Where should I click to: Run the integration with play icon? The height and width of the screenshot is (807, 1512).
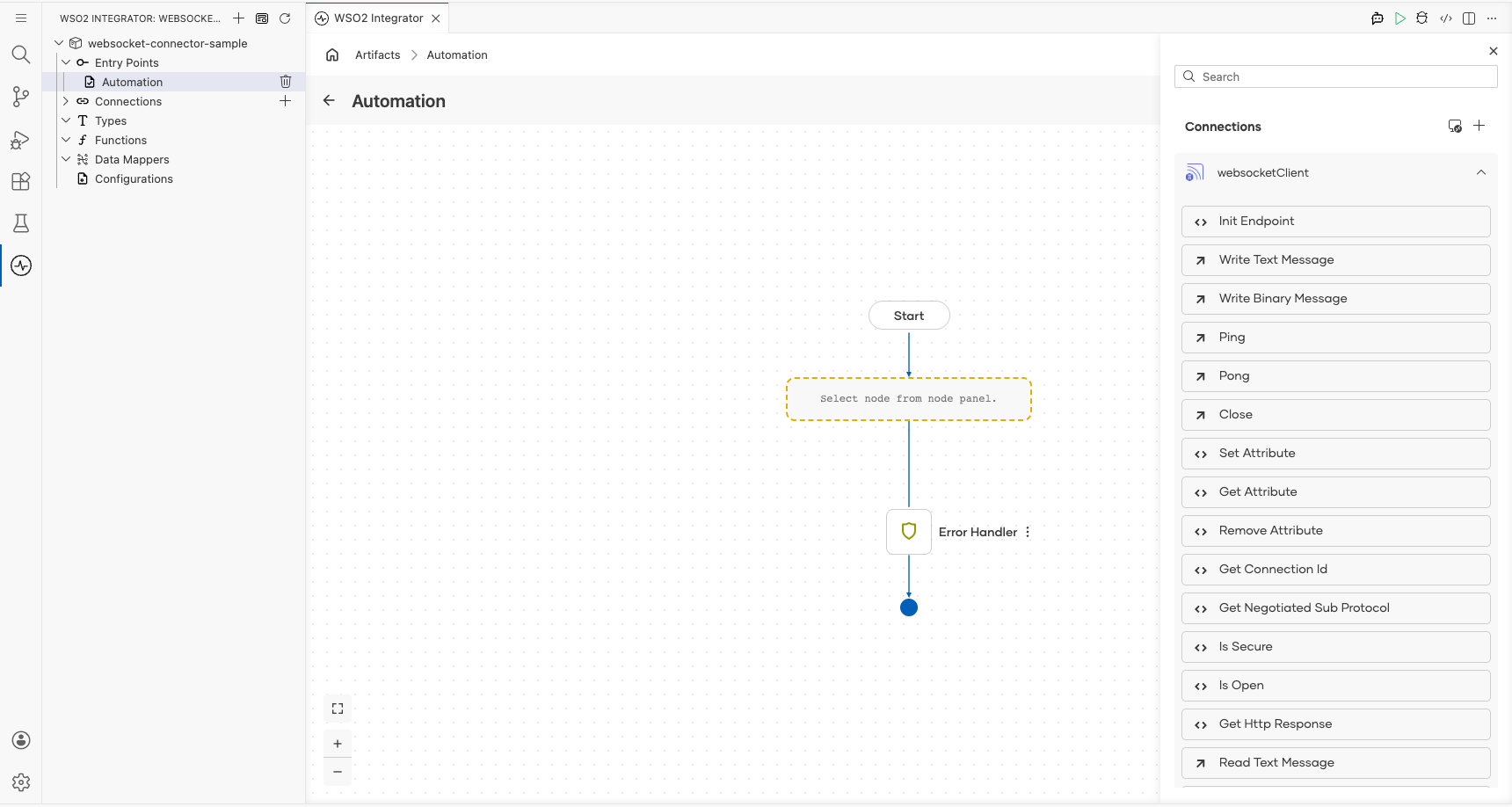point(1400,18)
